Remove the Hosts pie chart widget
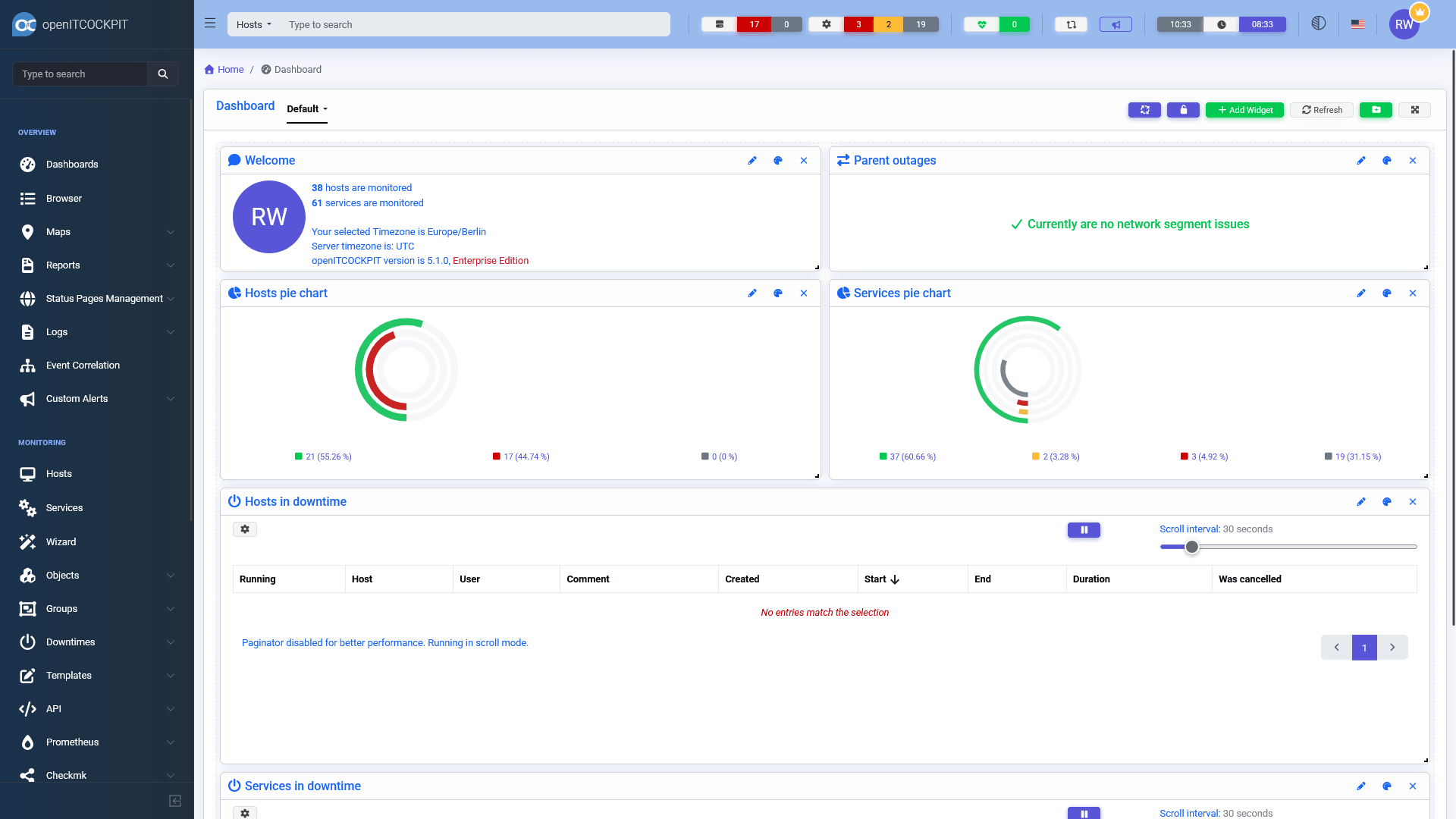This screenshot has height=819, width=1456. point(804,293)
